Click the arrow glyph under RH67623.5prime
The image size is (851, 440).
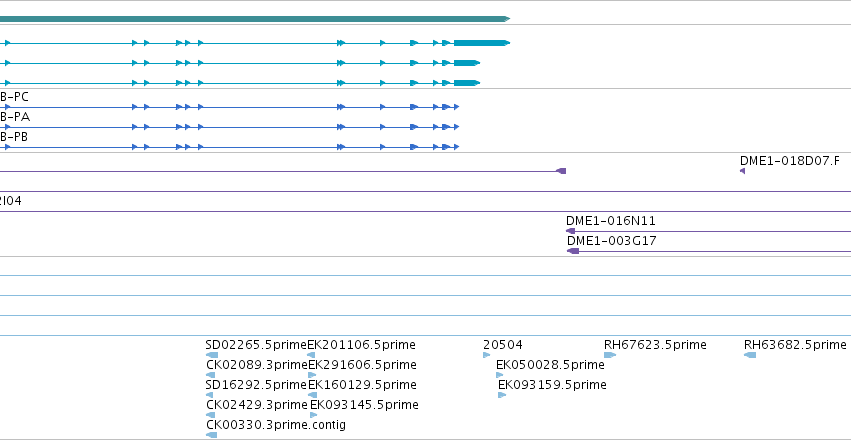point(610,355)
